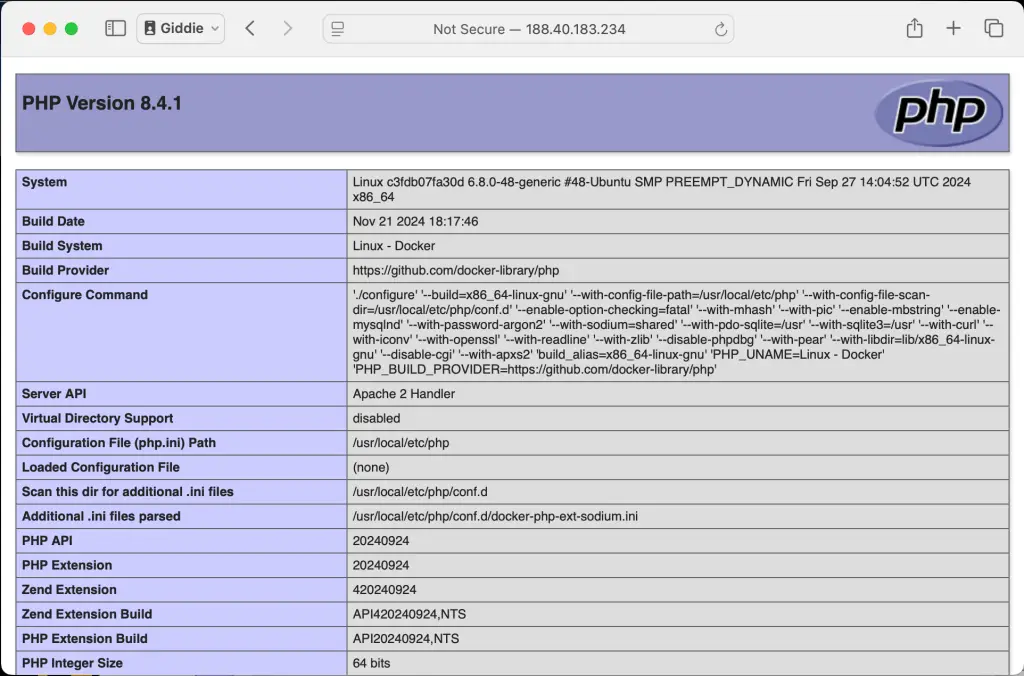Viewport: 1024px width, 676px height.
Task: Click the docker-library/php GitHub URL
Action: (455, 270)
